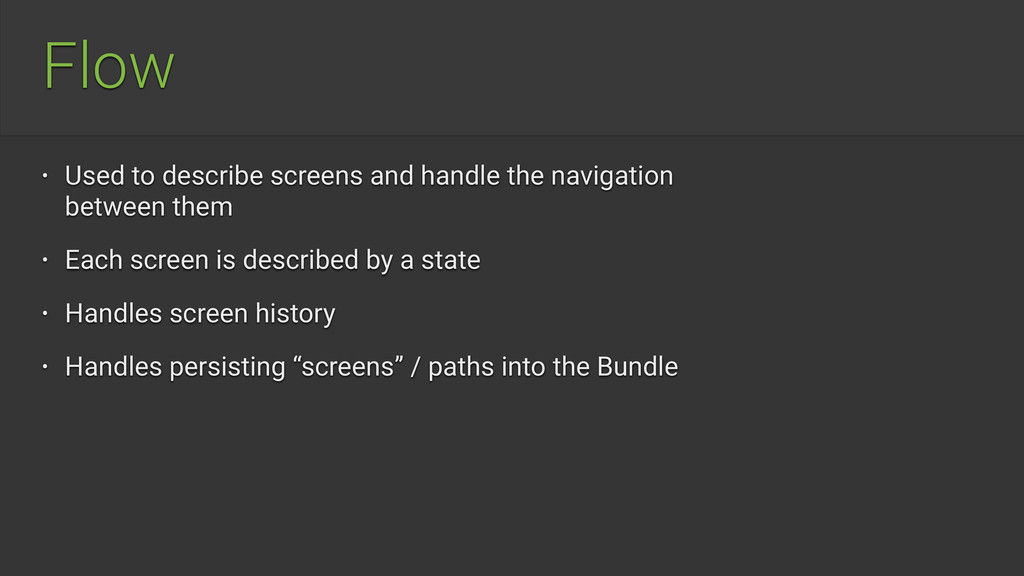Click the quoted word "screens" in last bullet
Viewport: 1024px width, 576px height.
[x=348, y=366]
